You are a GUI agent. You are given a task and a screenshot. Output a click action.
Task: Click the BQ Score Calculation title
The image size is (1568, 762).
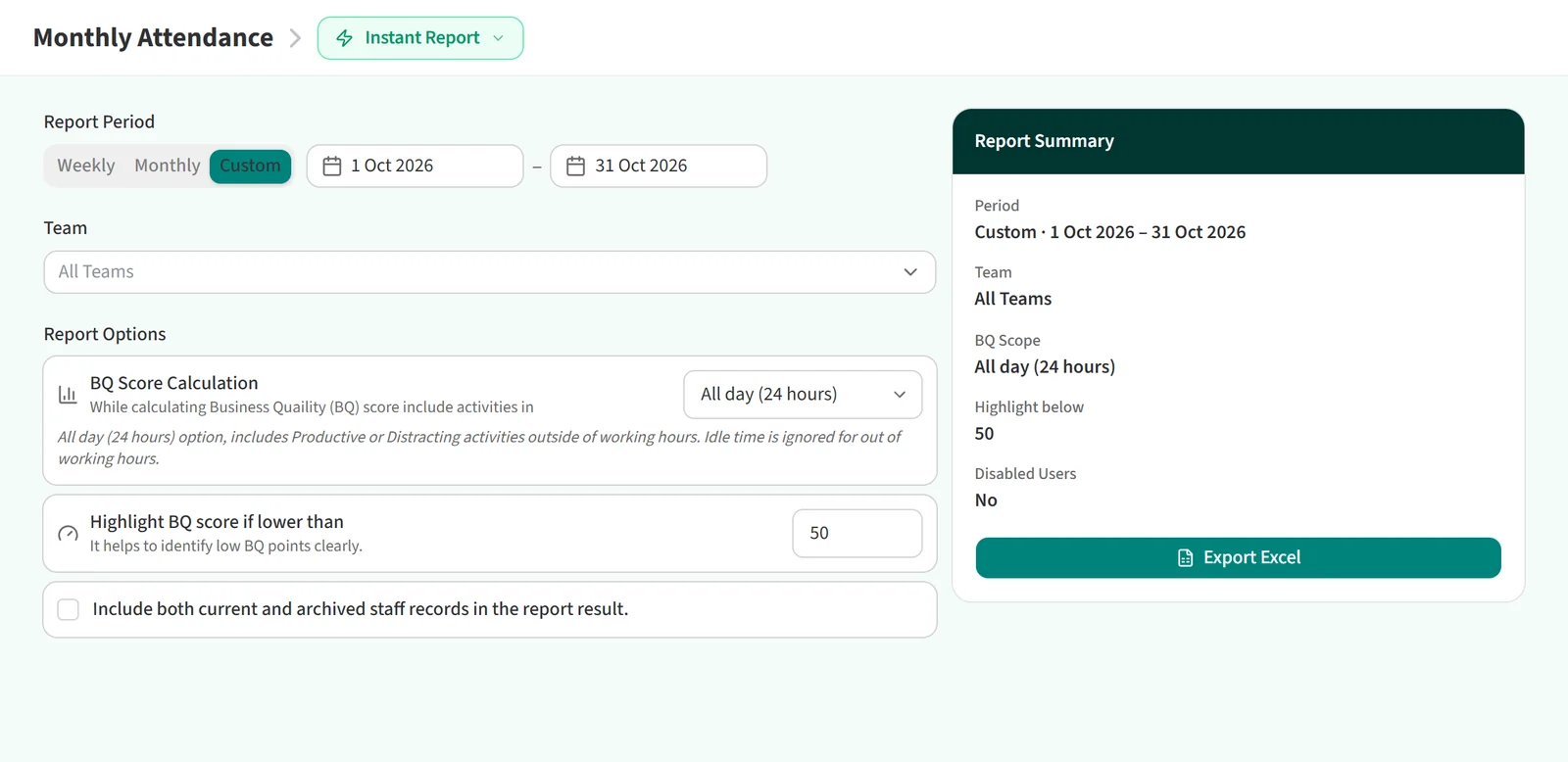coord(174,383)
